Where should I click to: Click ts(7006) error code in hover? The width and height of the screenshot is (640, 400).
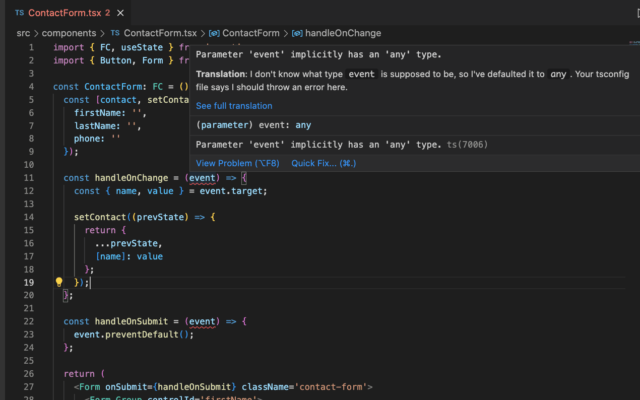click(467, 144)
